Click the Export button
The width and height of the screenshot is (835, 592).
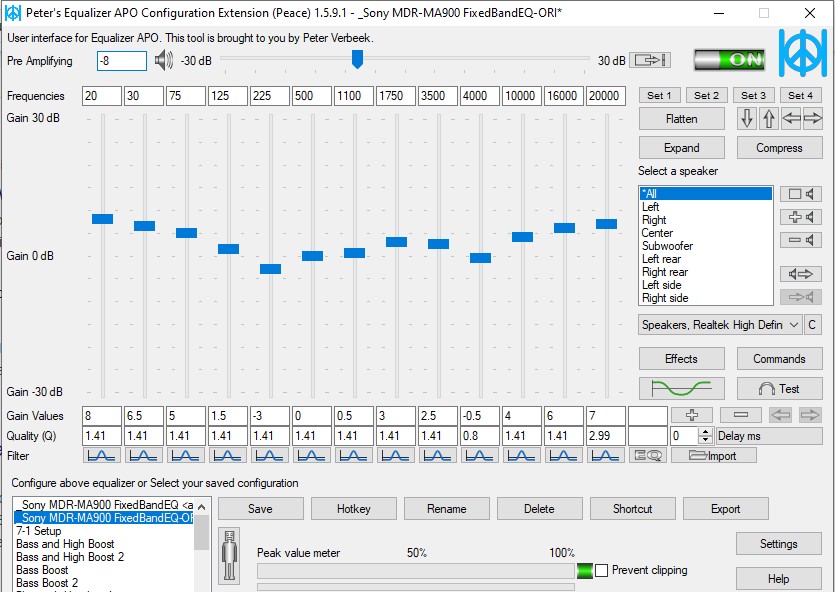(726, 509)
